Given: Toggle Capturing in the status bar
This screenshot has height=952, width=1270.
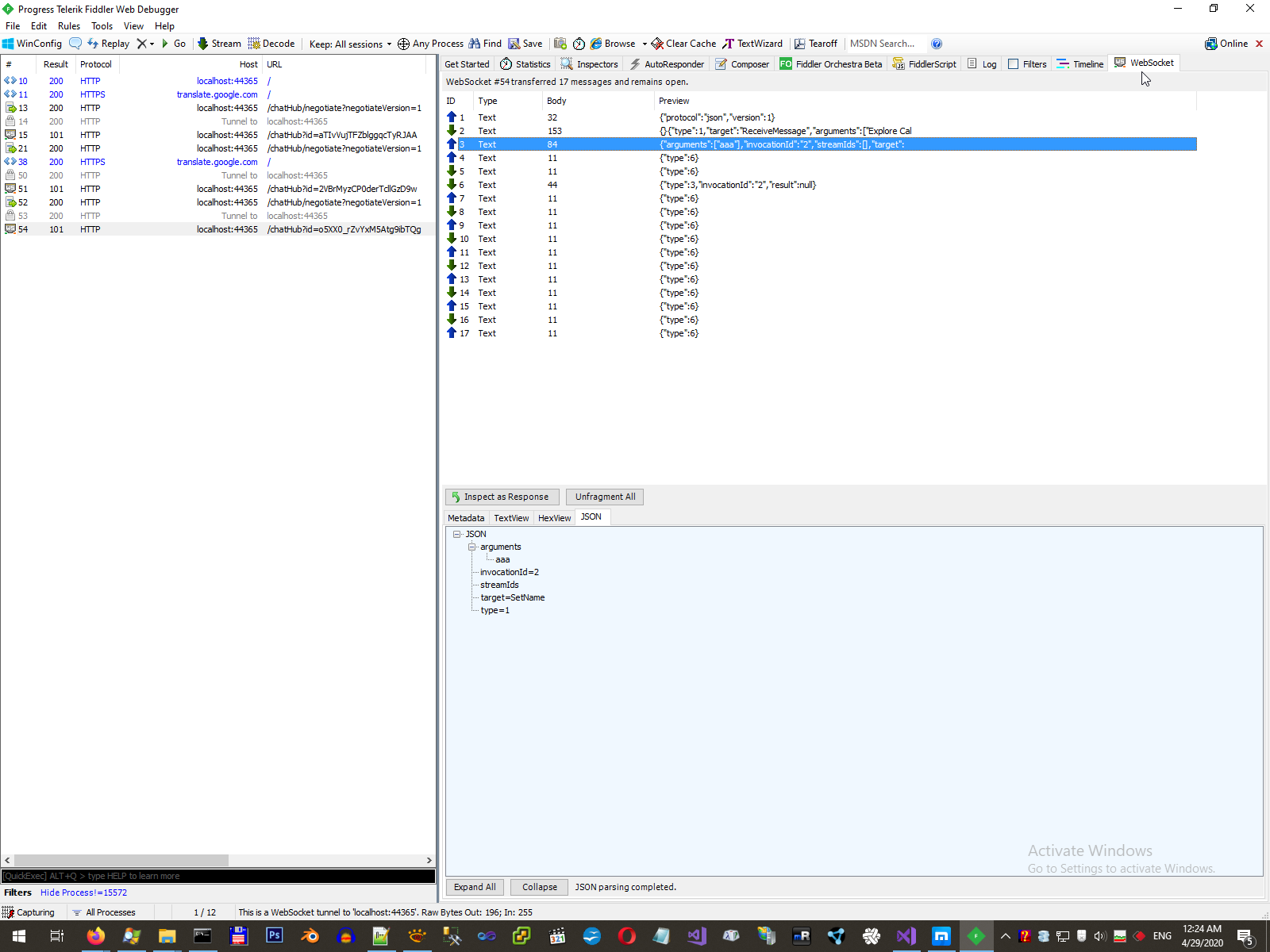Looking at the screenshot, I should [x=29, y=912].
